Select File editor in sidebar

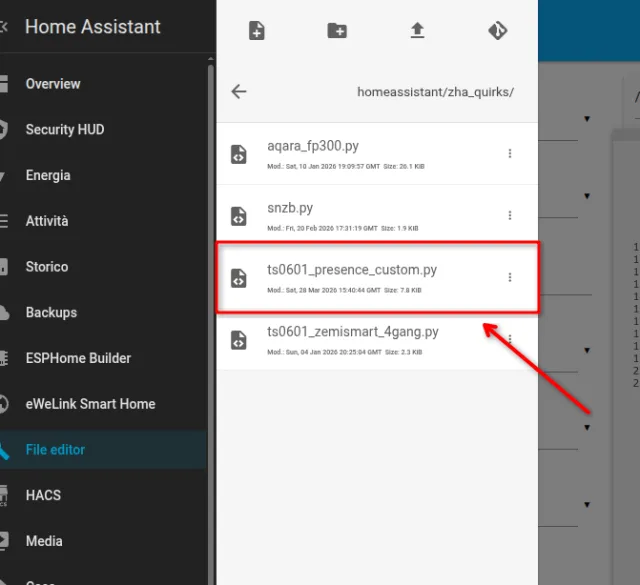(x=104, y=449)
